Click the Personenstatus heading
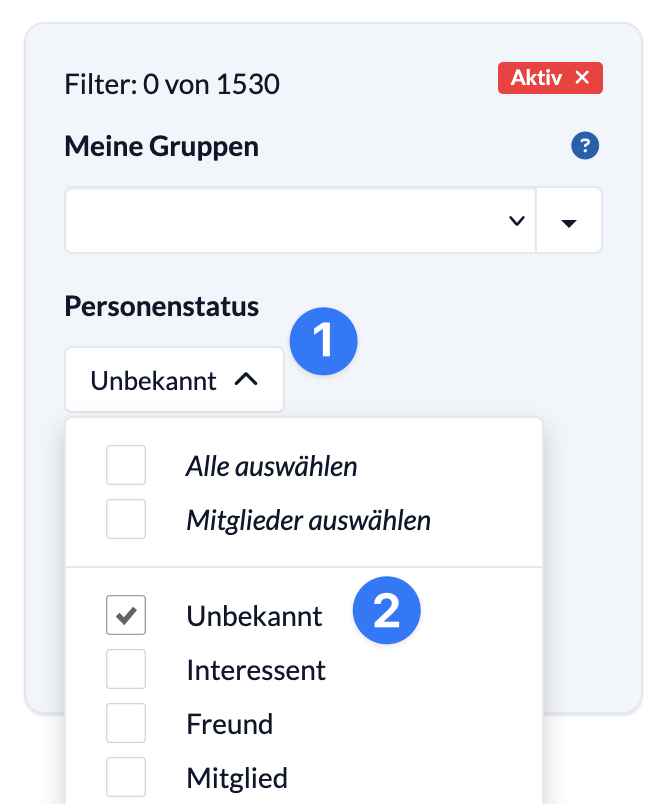 point(161,307)
